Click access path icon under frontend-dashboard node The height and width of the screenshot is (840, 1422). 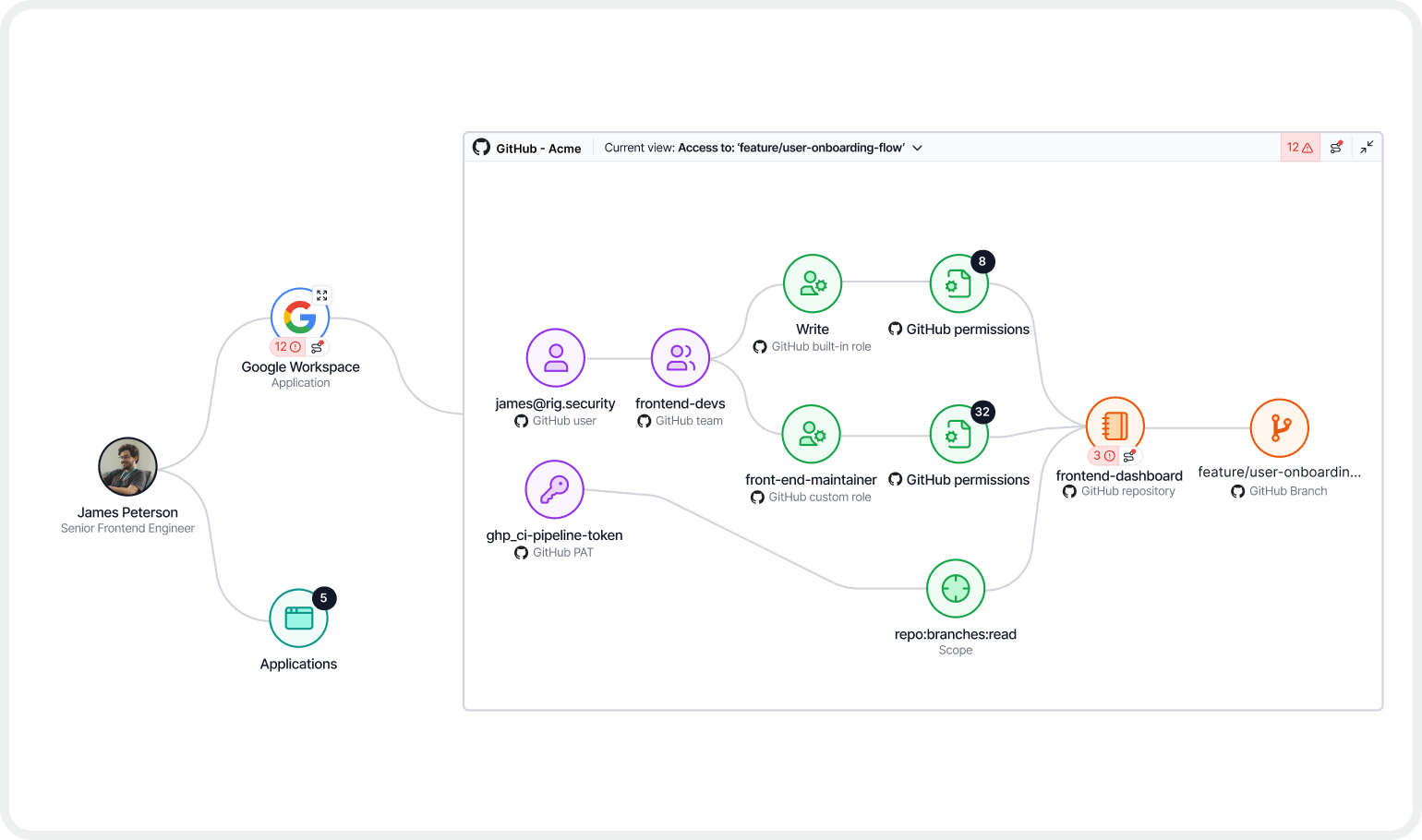click(1130, 456)
